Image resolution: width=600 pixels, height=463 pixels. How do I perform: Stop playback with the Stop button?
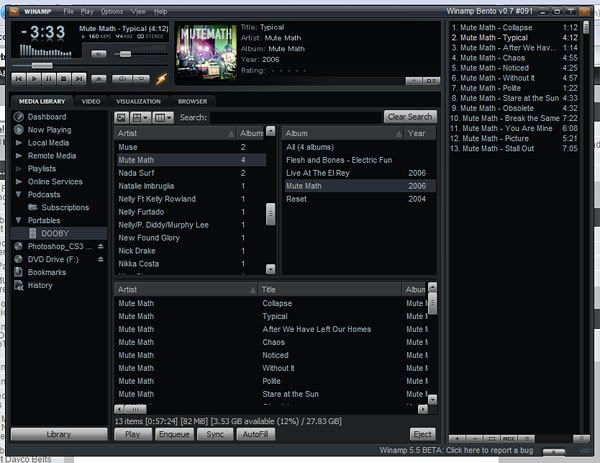[64, 79]
